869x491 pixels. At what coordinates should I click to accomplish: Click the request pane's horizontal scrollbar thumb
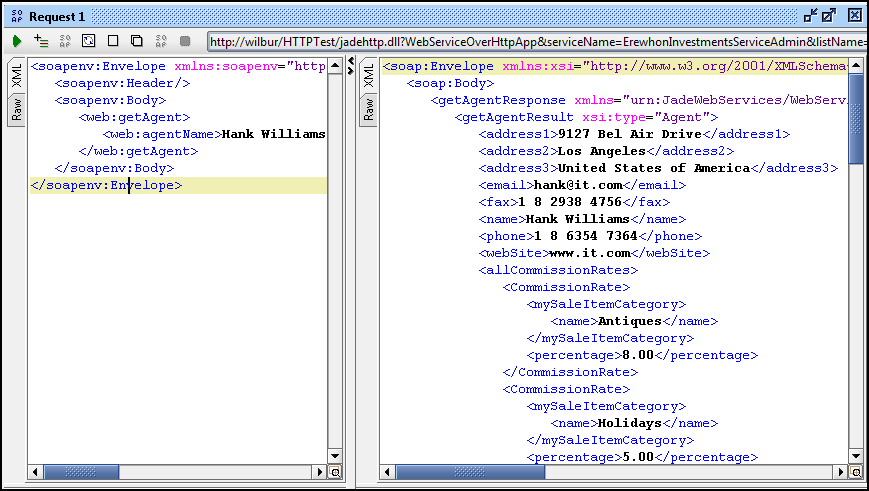click(x=81, y=472)
